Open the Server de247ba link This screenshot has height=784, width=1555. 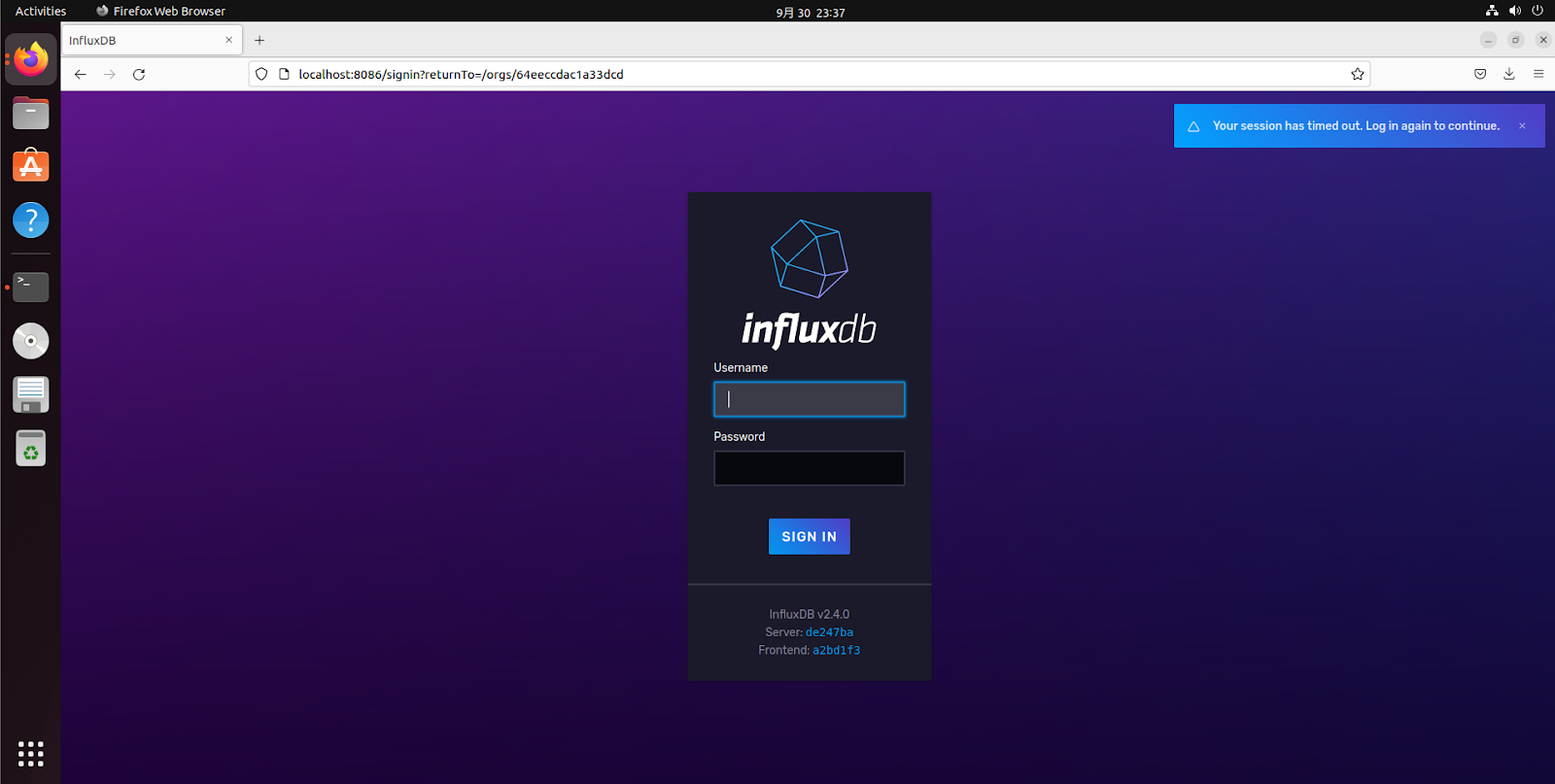(829, 632)
